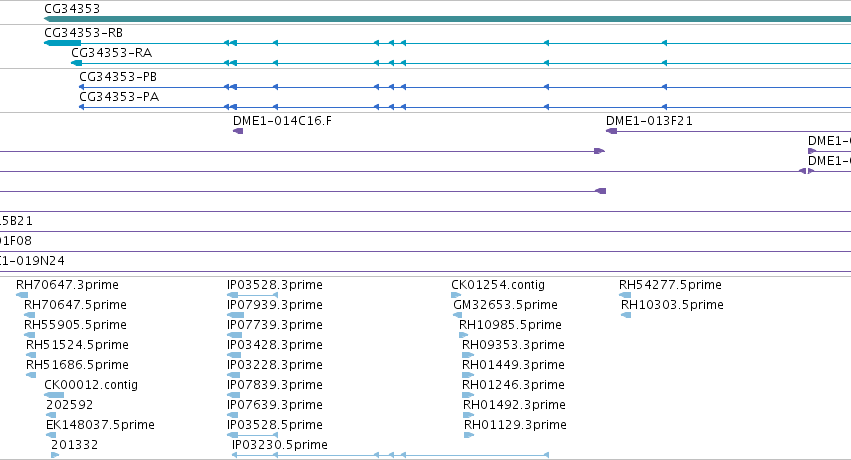Click the CG34353-RB transcript label
The width and height of the screenshot is (851, 460).
tap(84, 33)
